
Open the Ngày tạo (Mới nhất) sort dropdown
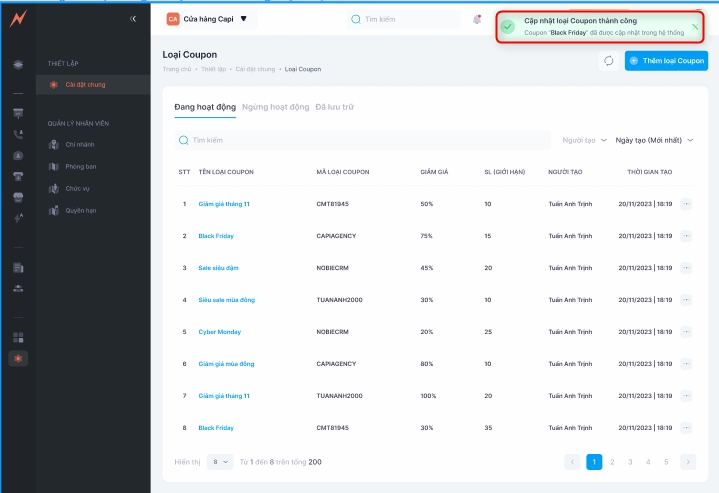(654, 141)
